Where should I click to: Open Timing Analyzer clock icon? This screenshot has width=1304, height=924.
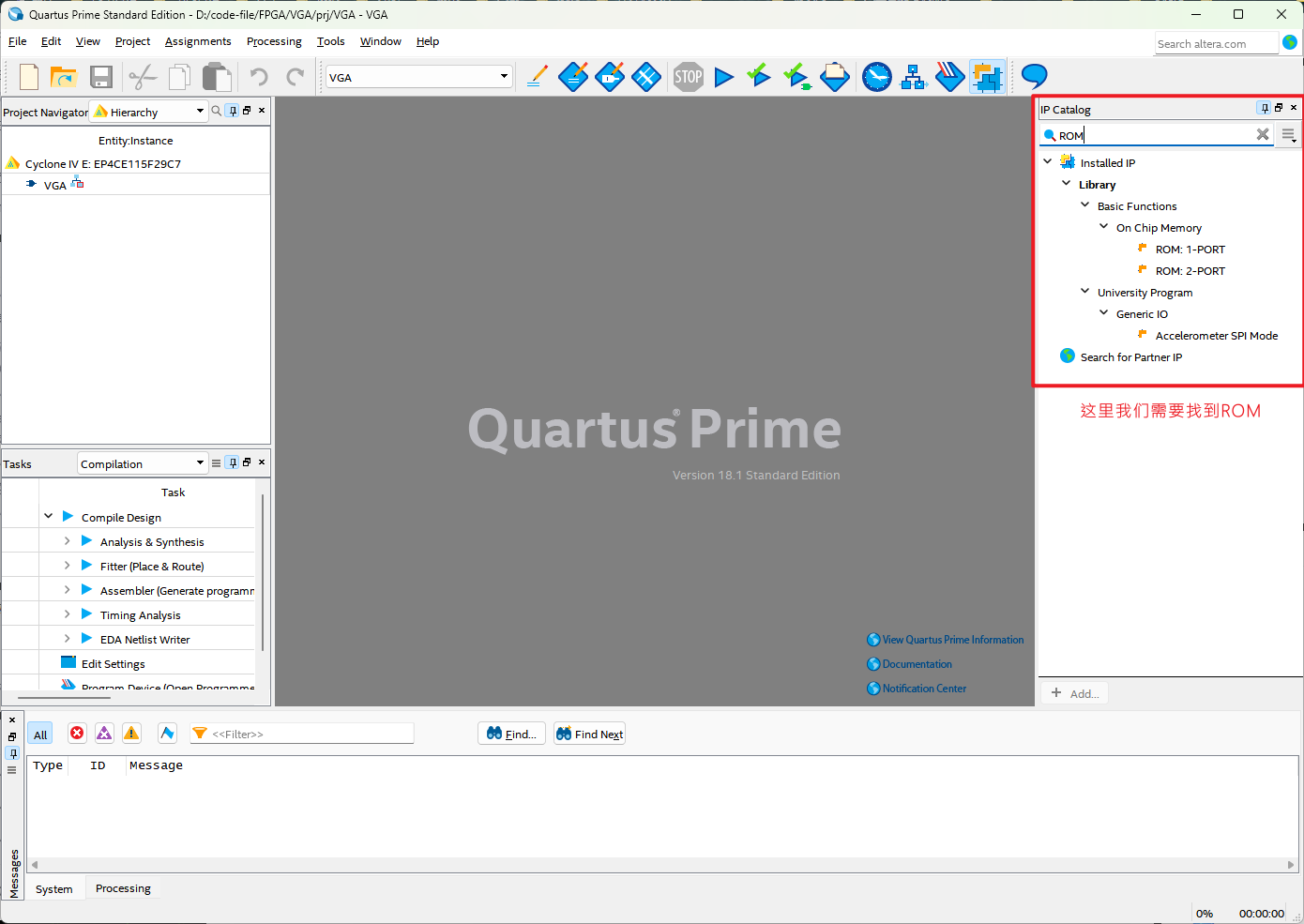coord(877,77)
